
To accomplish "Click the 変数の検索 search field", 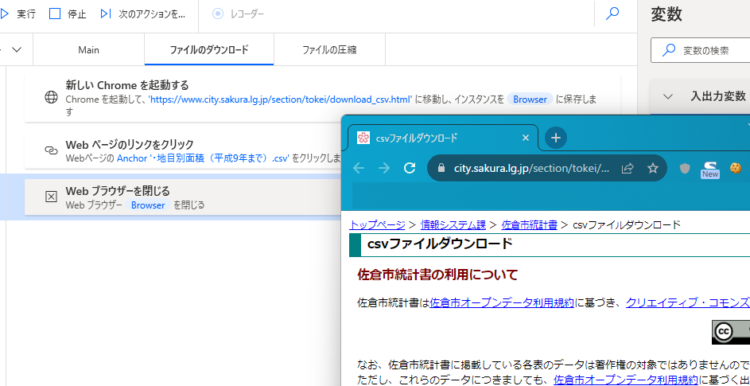I will click(x=700, y=50).
